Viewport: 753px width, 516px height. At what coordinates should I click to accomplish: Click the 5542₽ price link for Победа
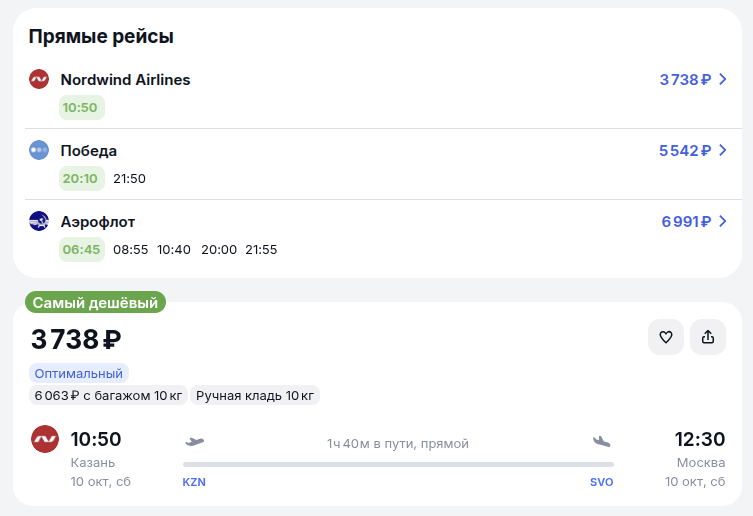tap(685, 151)
